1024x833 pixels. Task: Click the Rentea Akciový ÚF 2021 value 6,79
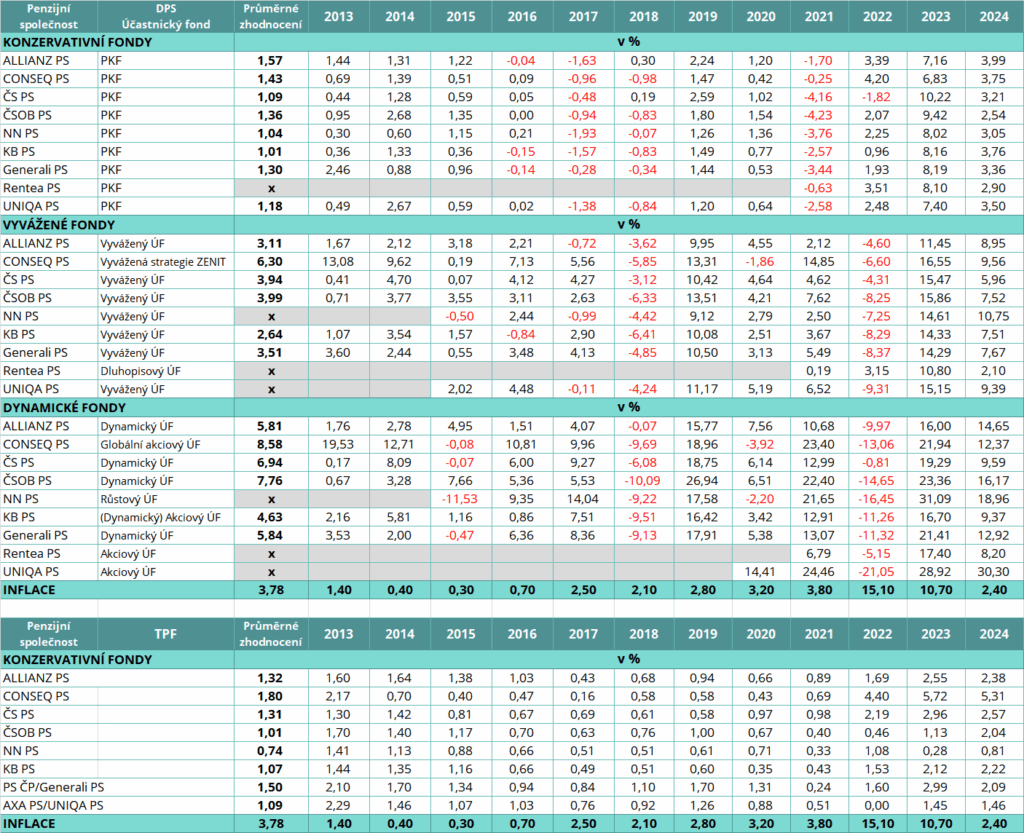pos(818,554)
